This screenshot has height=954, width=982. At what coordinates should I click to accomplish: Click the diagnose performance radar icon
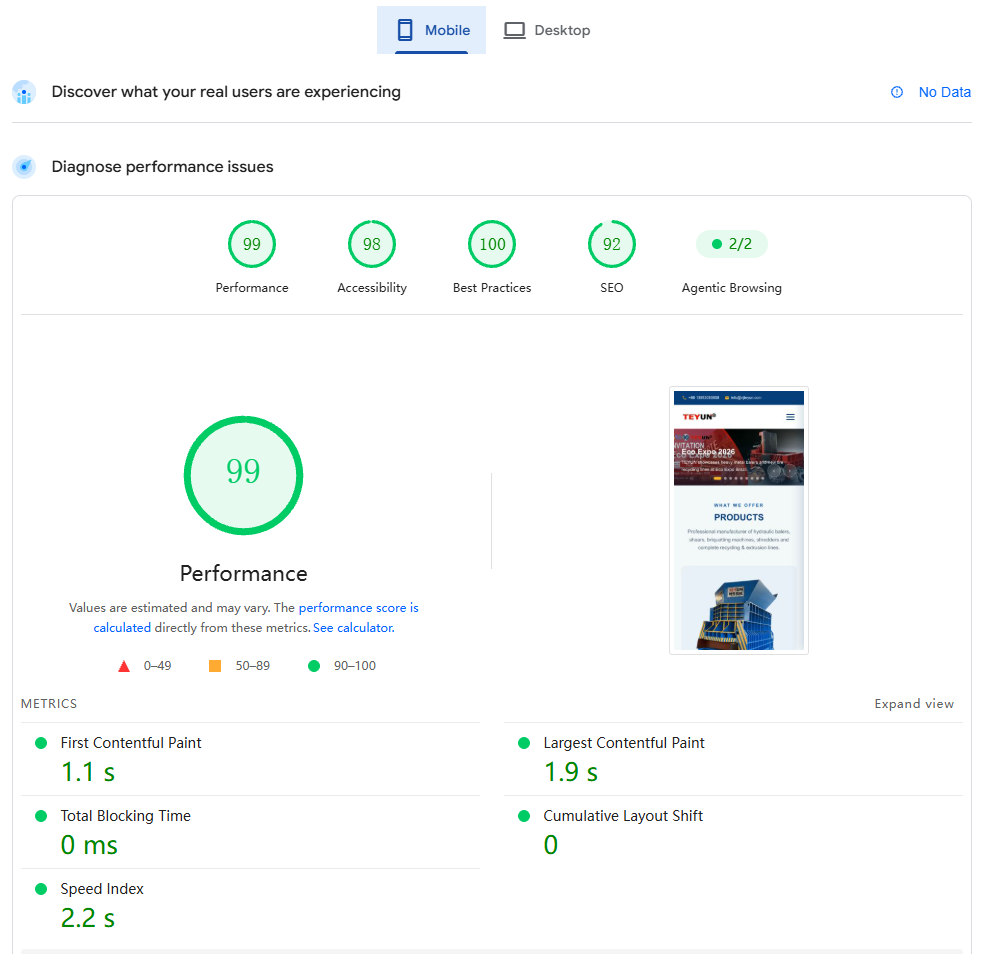[24, 167]
